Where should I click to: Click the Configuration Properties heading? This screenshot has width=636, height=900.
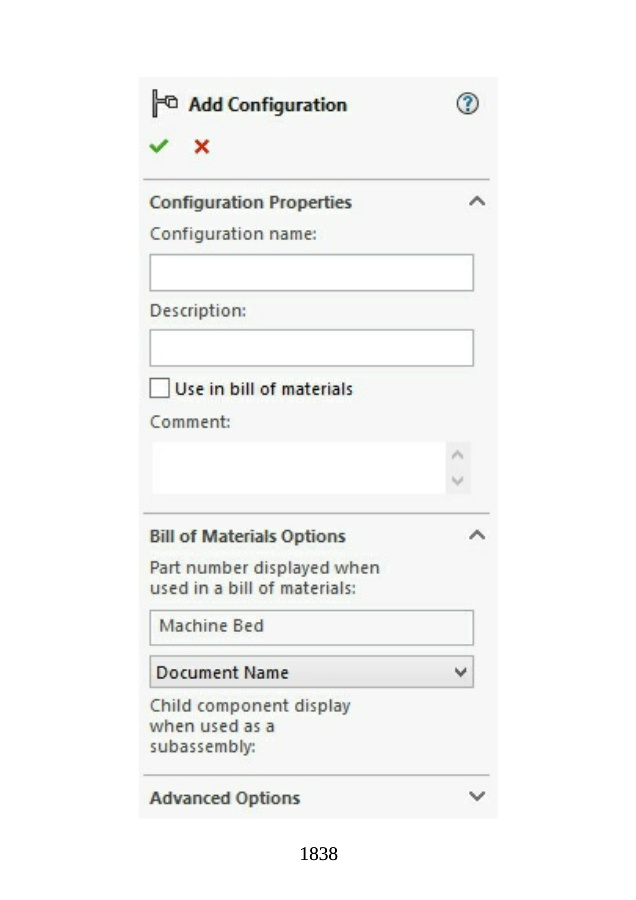(250, 202)
